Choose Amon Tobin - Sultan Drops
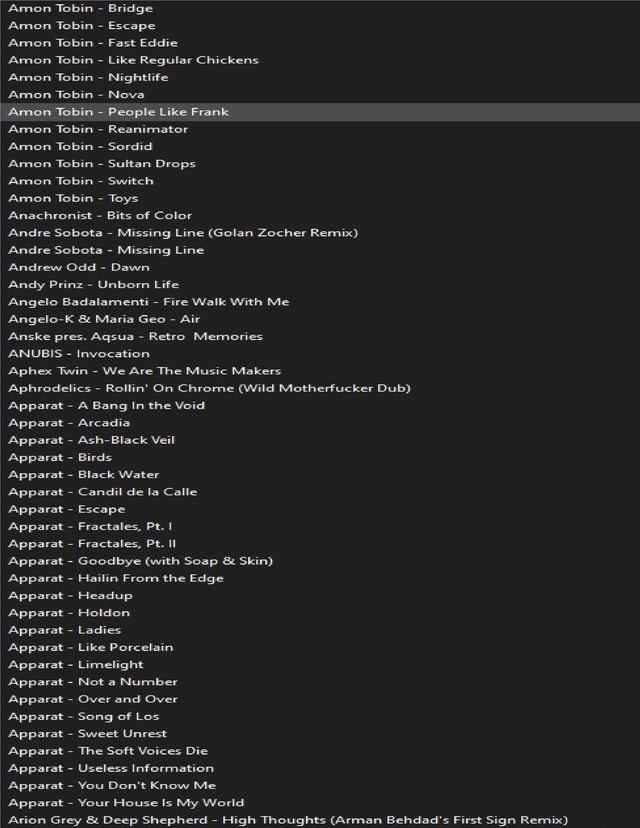 point(102,164)
